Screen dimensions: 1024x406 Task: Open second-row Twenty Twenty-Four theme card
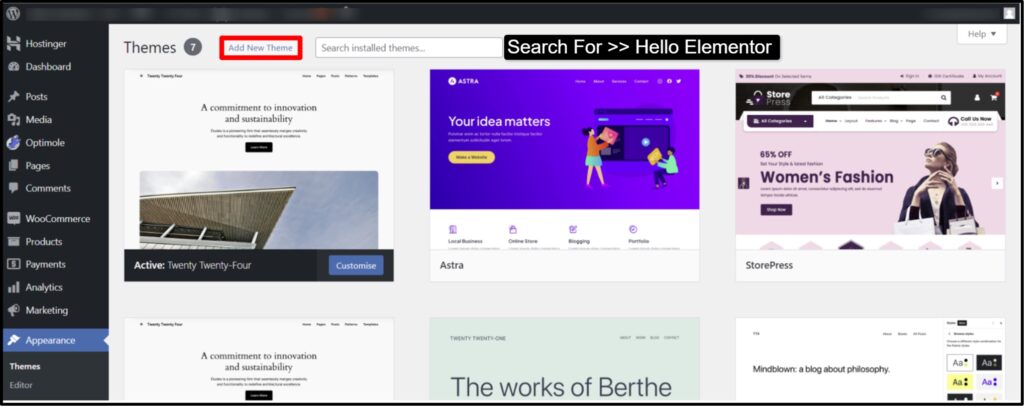(x=259, y=360)
